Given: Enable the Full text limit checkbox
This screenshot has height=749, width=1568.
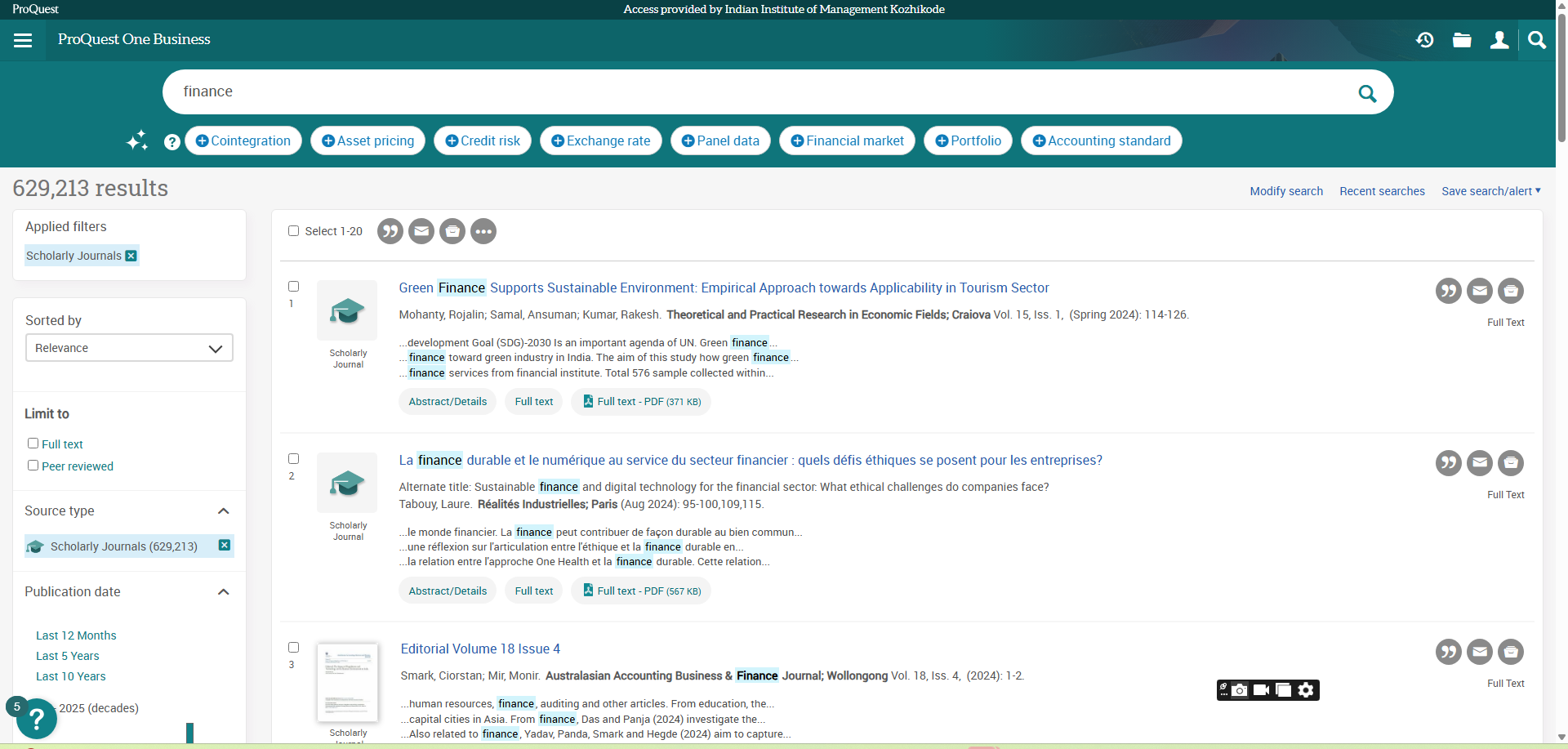Looking at the screenshot, I should 33,444.
